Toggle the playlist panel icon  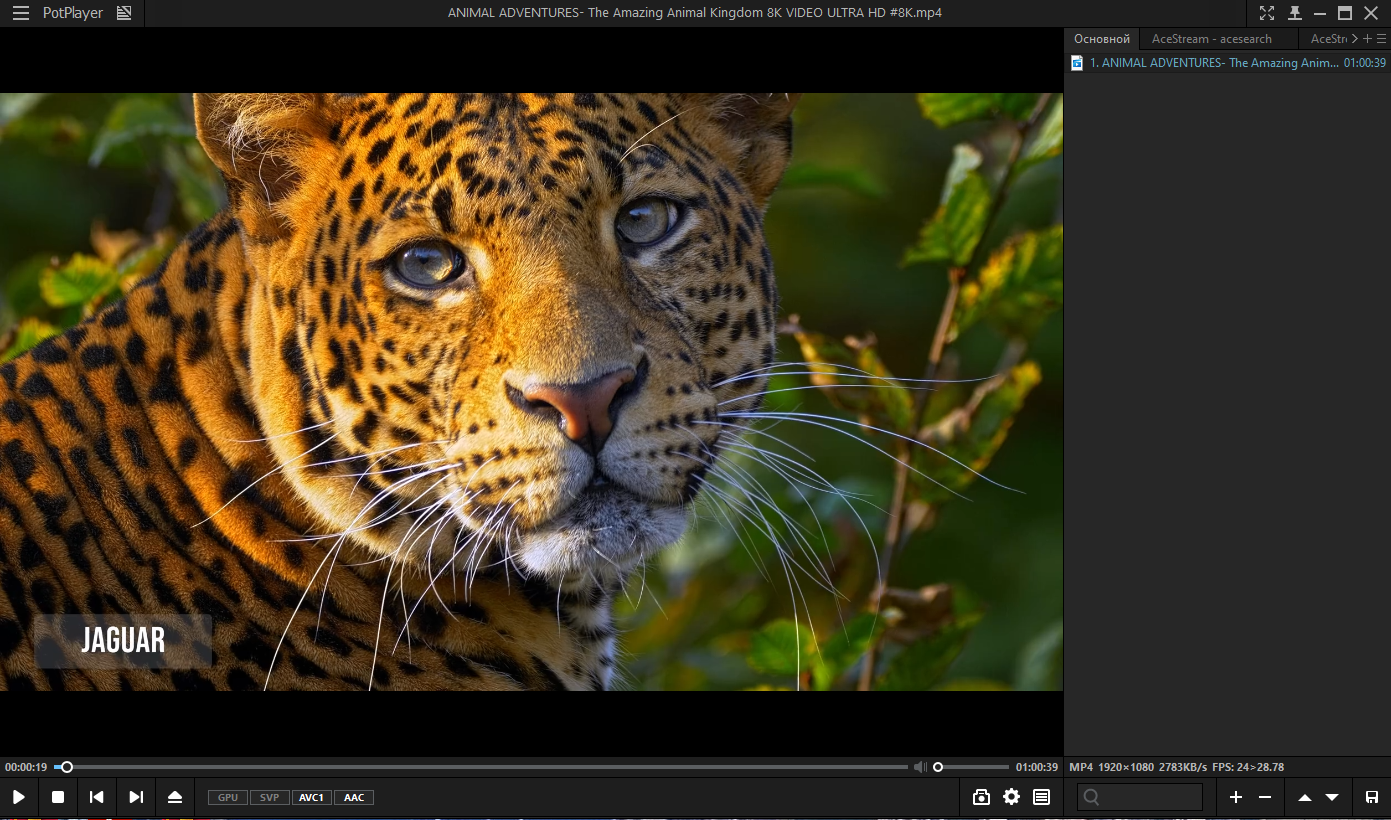tap(1041, 797)
